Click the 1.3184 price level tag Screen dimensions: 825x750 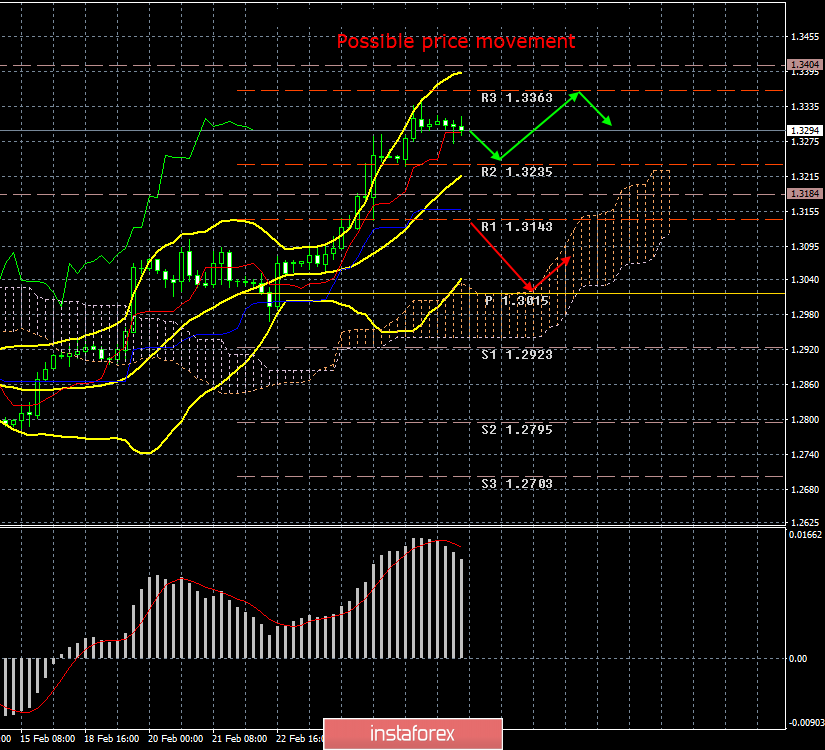804,194
